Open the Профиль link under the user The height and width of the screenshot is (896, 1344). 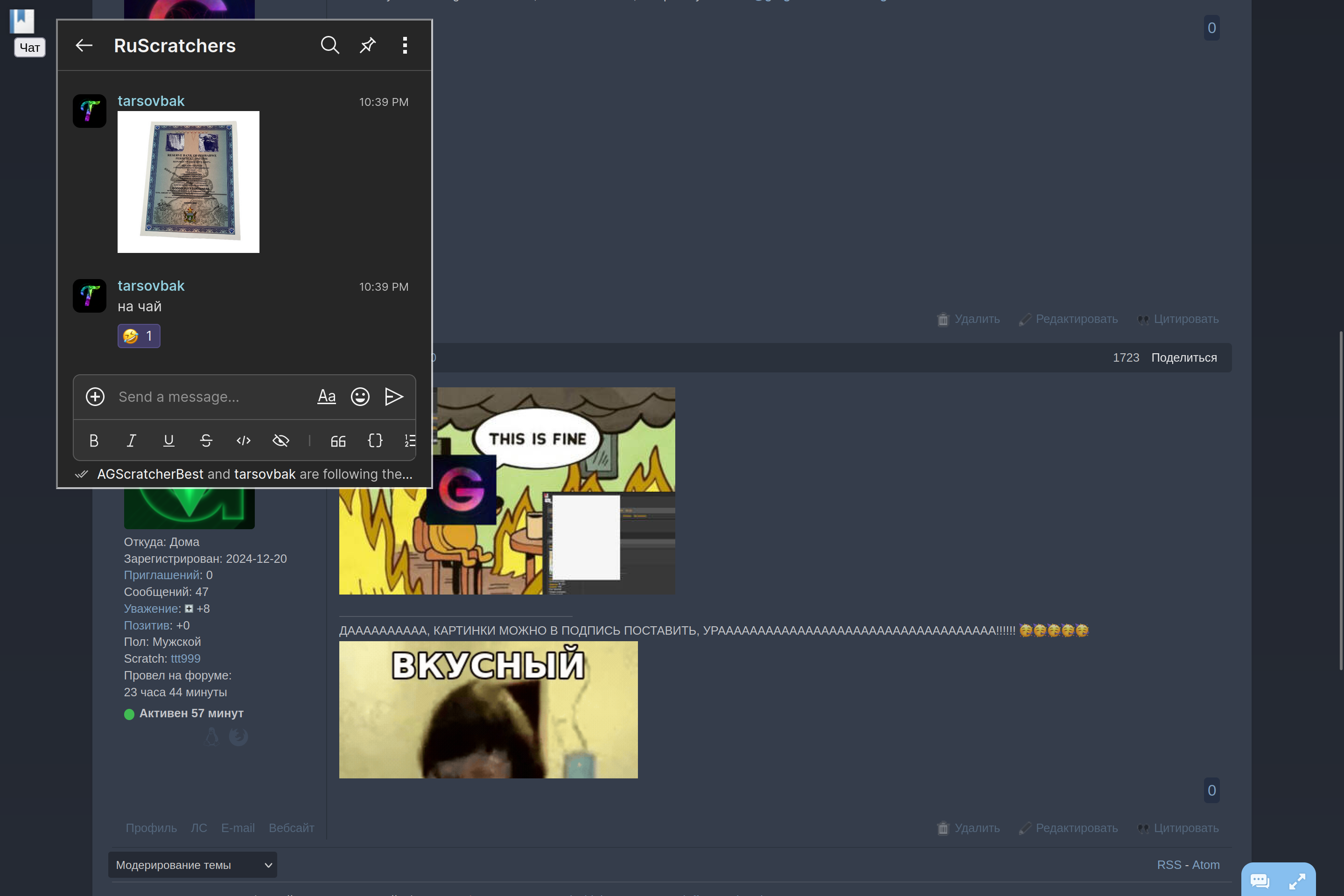pos(151,828)
